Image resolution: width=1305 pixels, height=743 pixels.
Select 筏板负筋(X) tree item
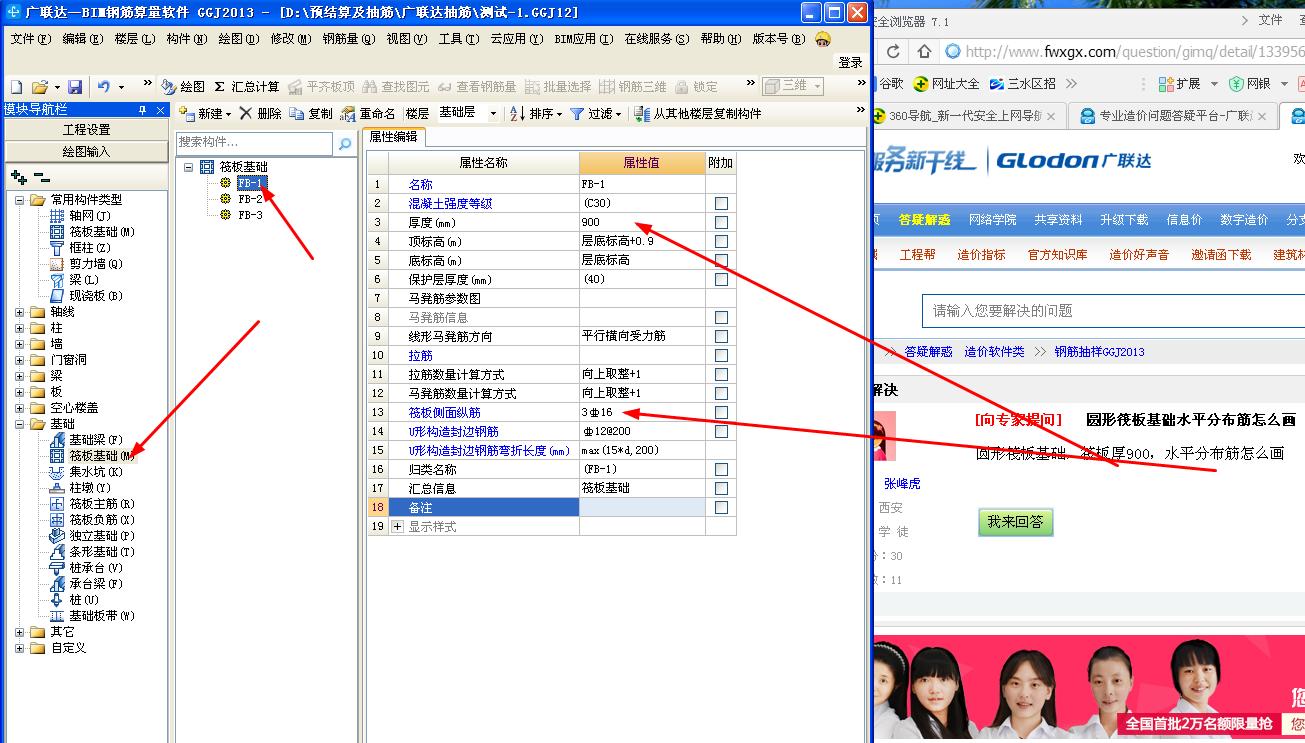[102, 520]
